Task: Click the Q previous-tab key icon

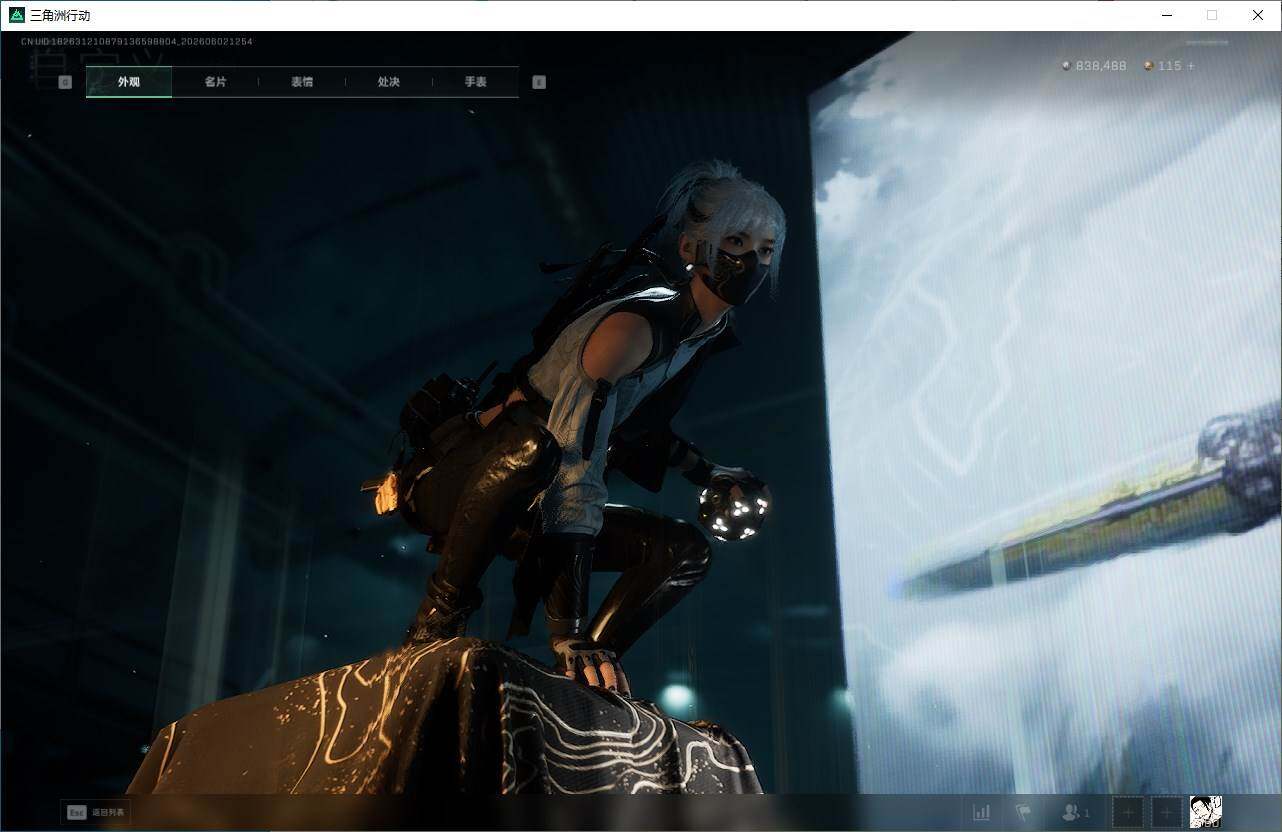Action: [x=65, y=82]
